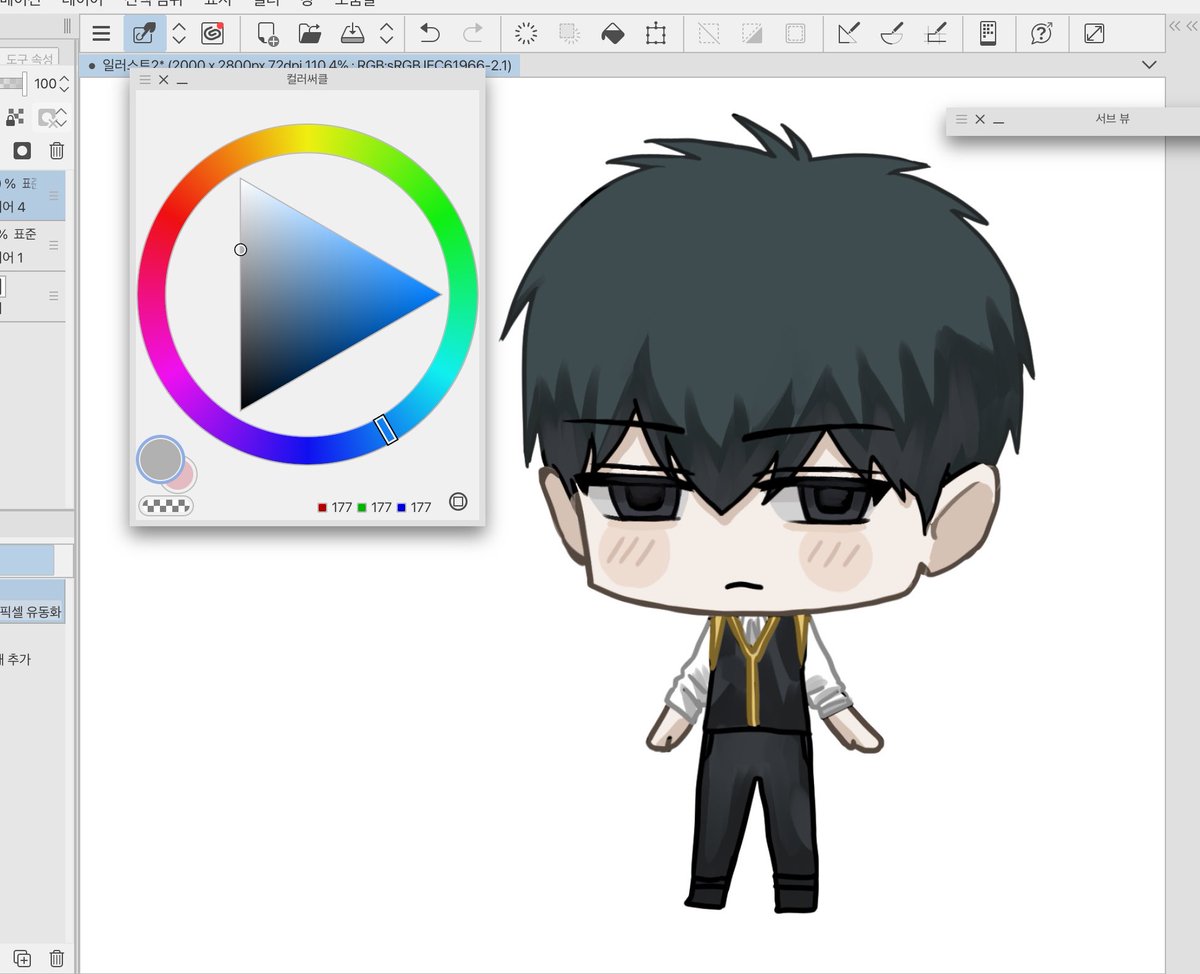Click the diagonal-arrows fullscreen icon
Viewport: 1200px width, 974px height.
coord(1094,34)
